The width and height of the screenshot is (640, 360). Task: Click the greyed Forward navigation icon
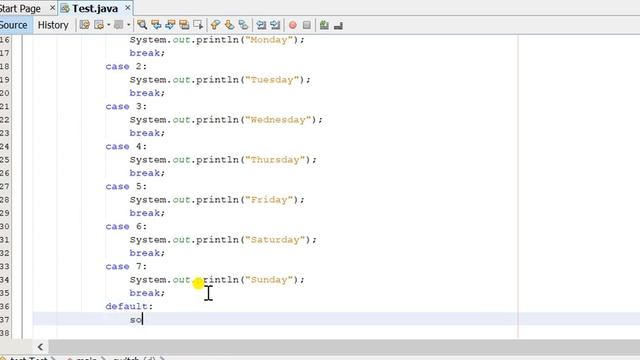(x=119, y=25)
